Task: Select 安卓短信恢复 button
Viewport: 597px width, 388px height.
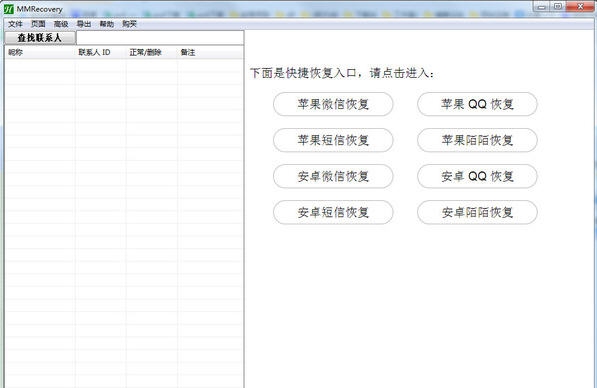Action: click(333, 212)
